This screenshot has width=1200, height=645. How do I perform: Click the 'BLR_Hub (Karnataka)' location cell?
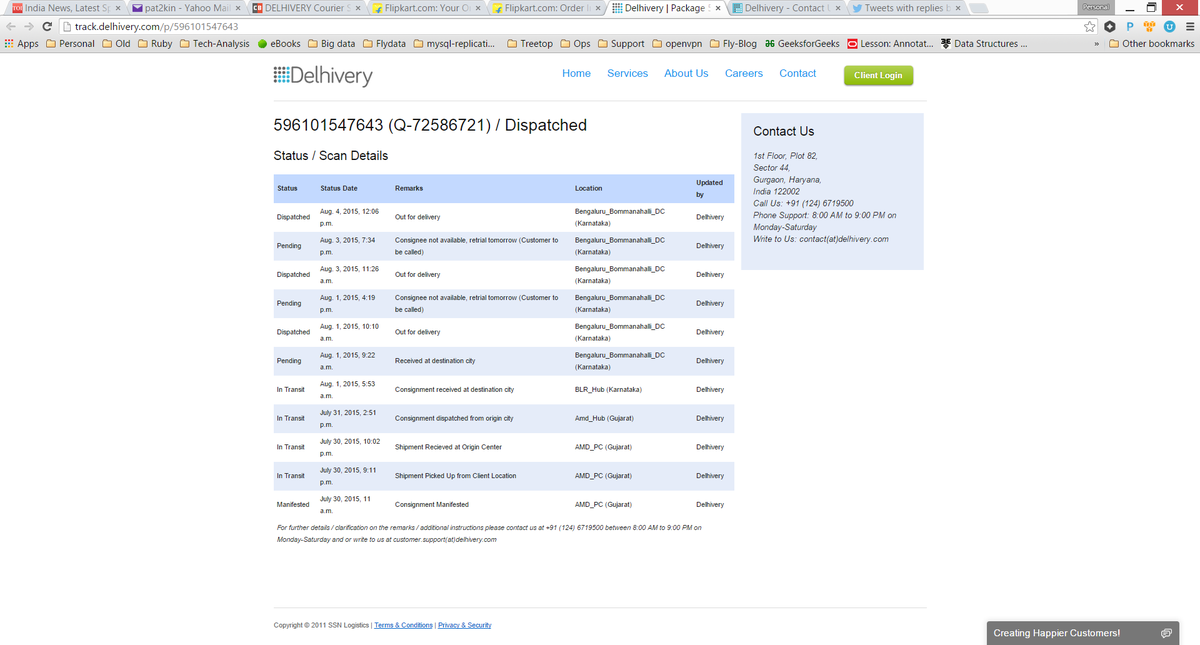click(x=608, y=389)
